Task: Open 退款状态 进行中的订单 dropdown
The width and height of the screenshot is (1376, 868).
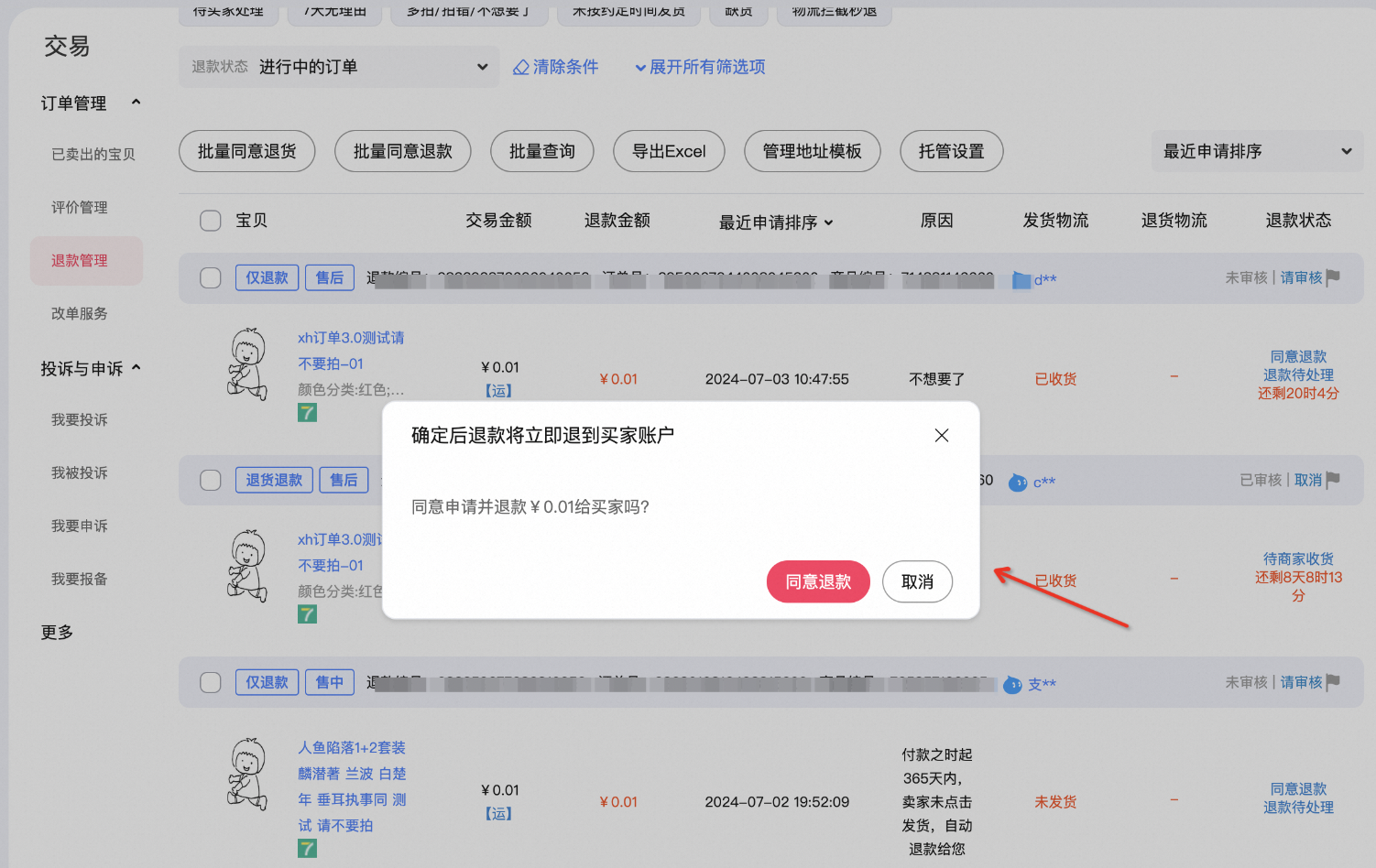Action: [339, 67]
